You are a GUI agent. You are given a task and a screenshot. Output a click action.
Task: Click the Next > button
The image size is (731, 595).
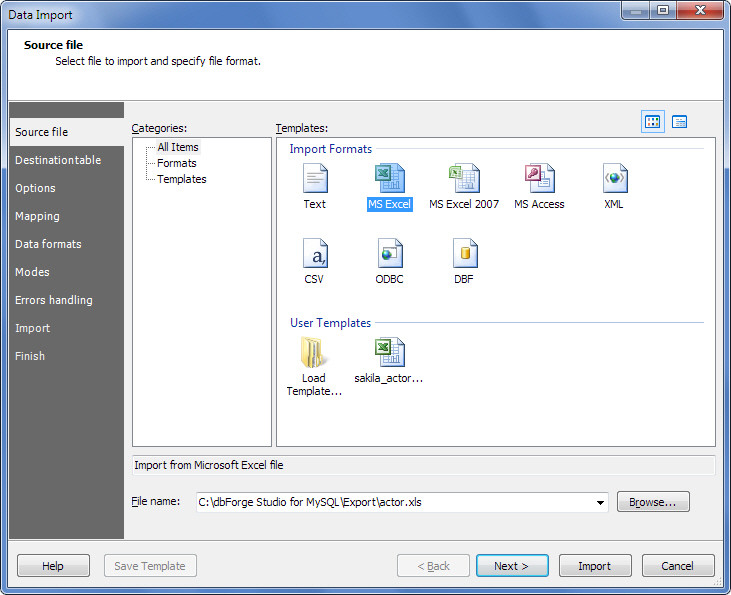512,566
